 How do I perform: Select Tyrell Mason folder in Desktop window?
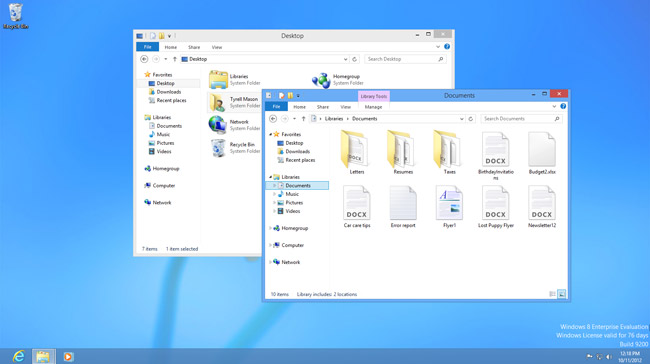[234, 102]
